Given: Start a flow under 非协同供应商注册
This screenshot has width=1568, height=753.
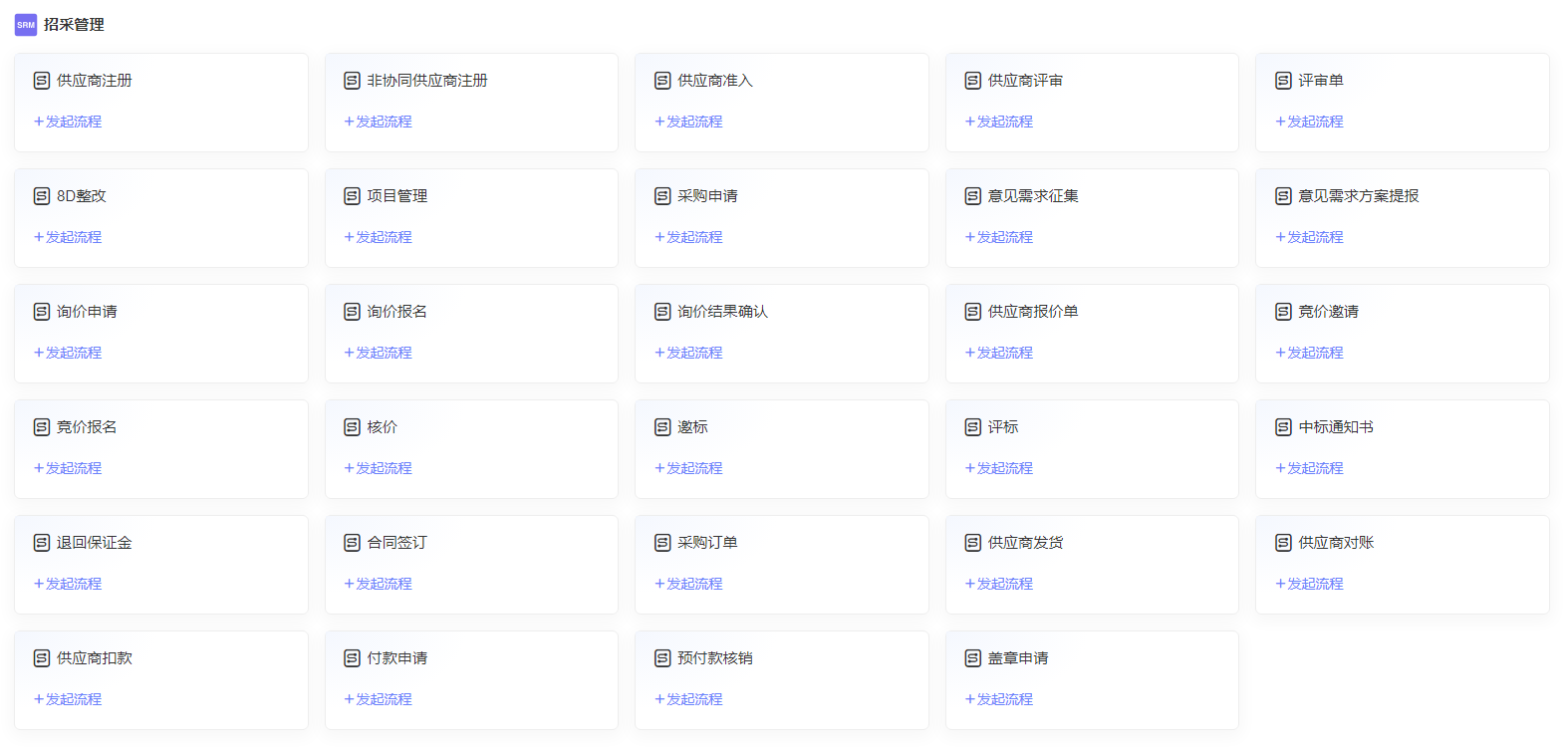Looking at the screenshot, I should point(379,122).
